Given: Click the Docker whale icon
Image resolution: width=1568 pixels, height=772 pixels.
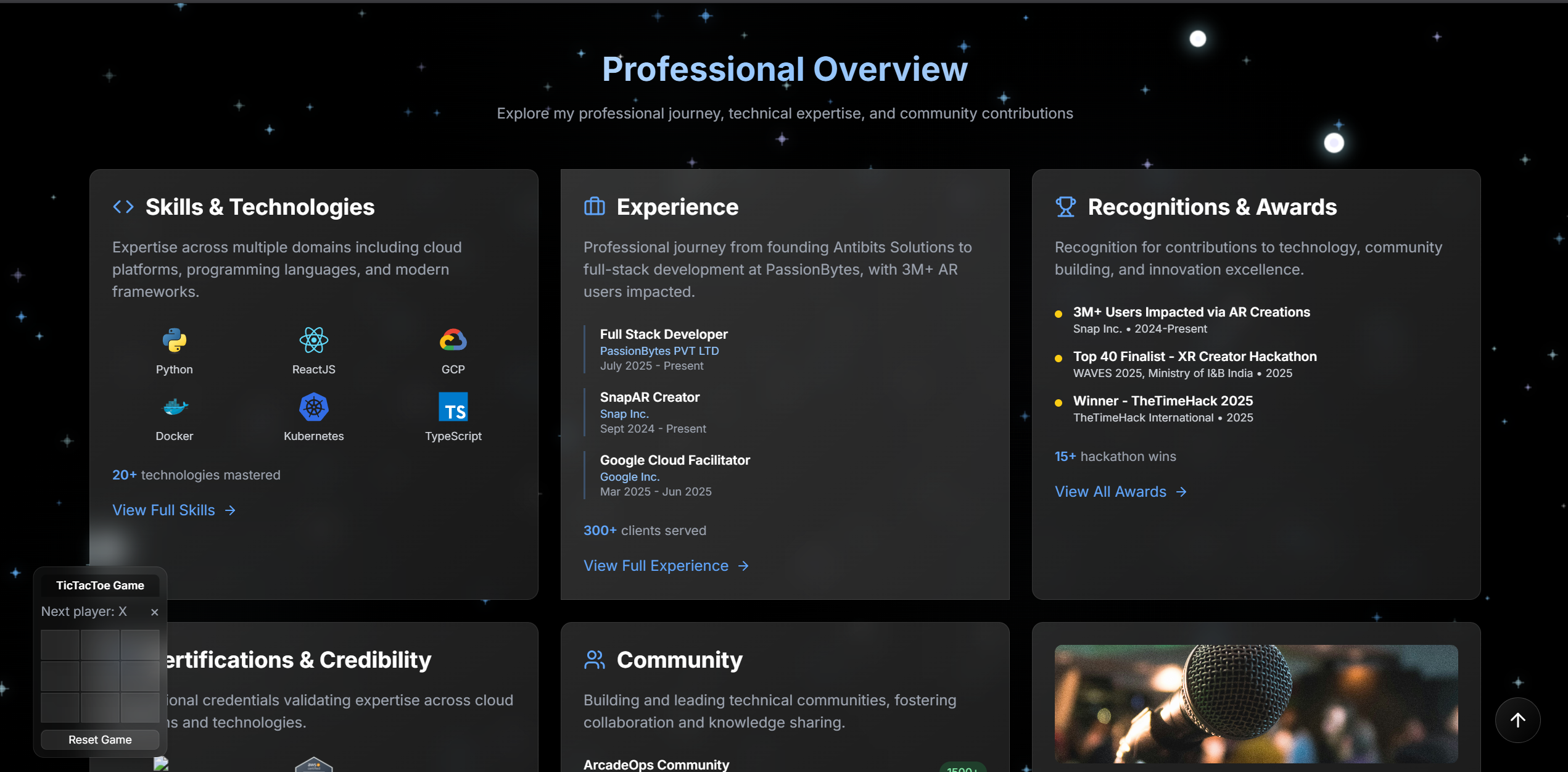Looking at the screenshot, I should (175, 407).
